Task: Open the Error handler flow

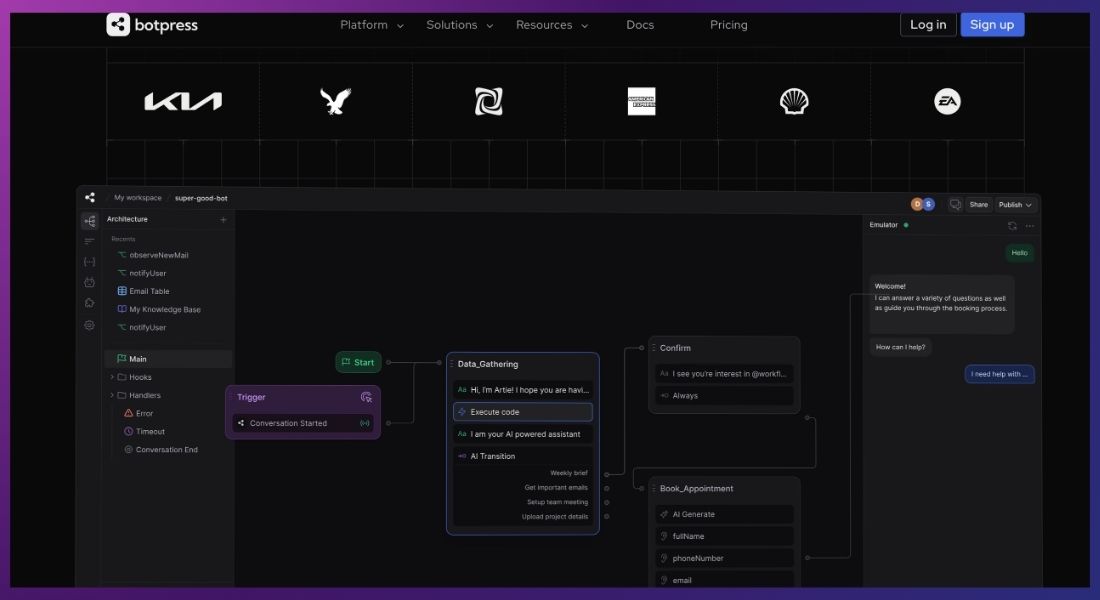Action: (x=138, y=413)
